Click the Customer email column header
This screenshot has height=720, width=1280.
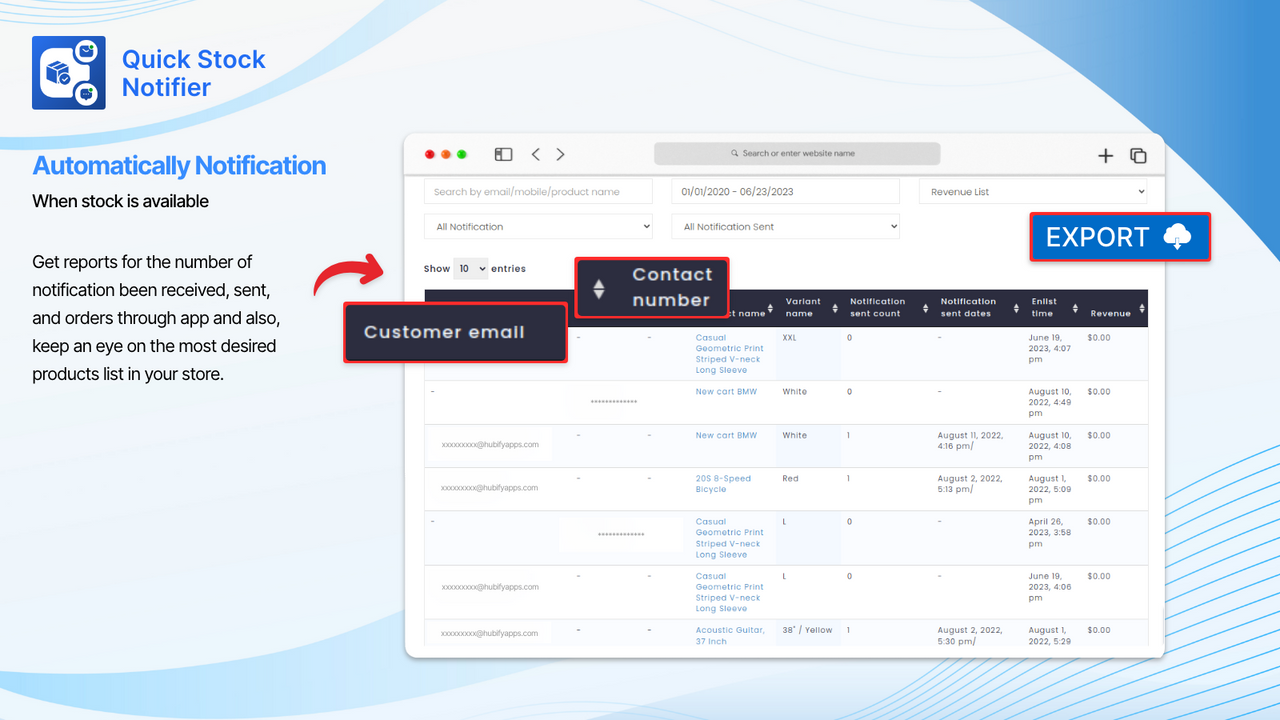pos(455,331)
